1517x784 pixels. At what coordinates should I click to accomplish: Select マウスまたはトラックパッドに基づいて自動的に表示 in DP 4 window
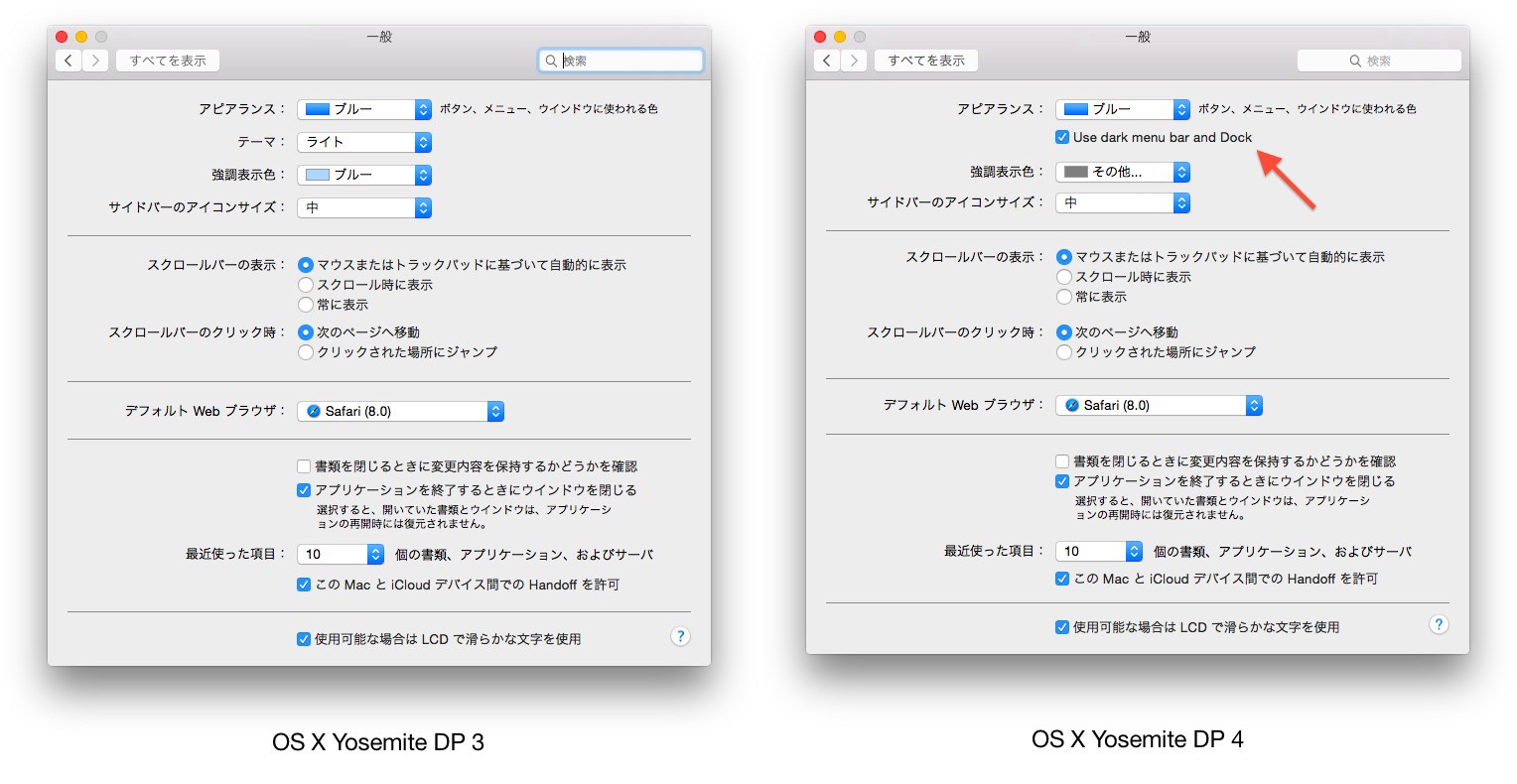tap(1064, 257)
